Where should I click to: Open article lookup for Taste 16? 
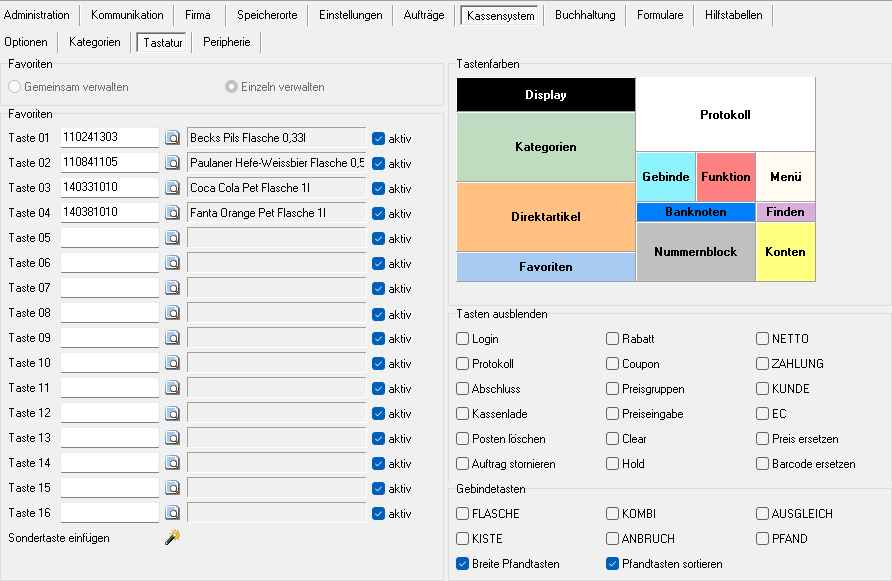(172, 513)
